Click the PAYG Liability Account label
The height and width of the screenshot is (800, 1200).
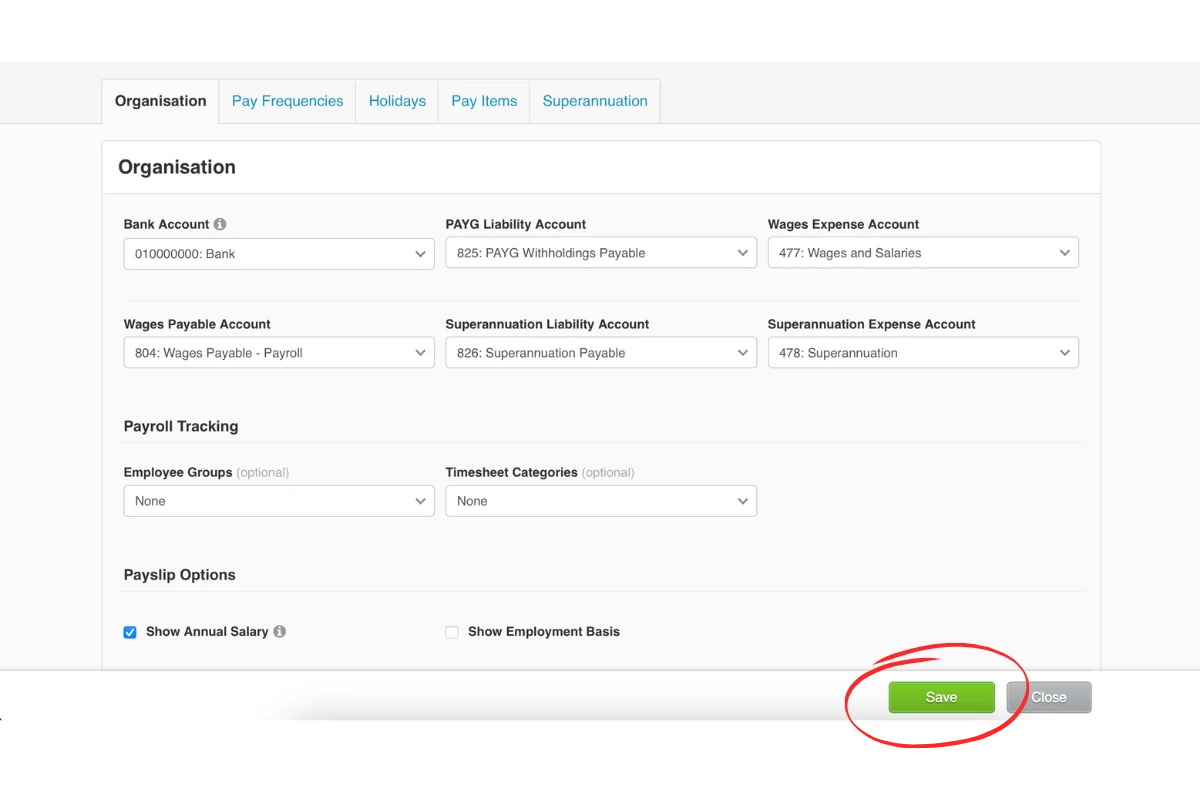pyautogui.click(x=516, y=224)
